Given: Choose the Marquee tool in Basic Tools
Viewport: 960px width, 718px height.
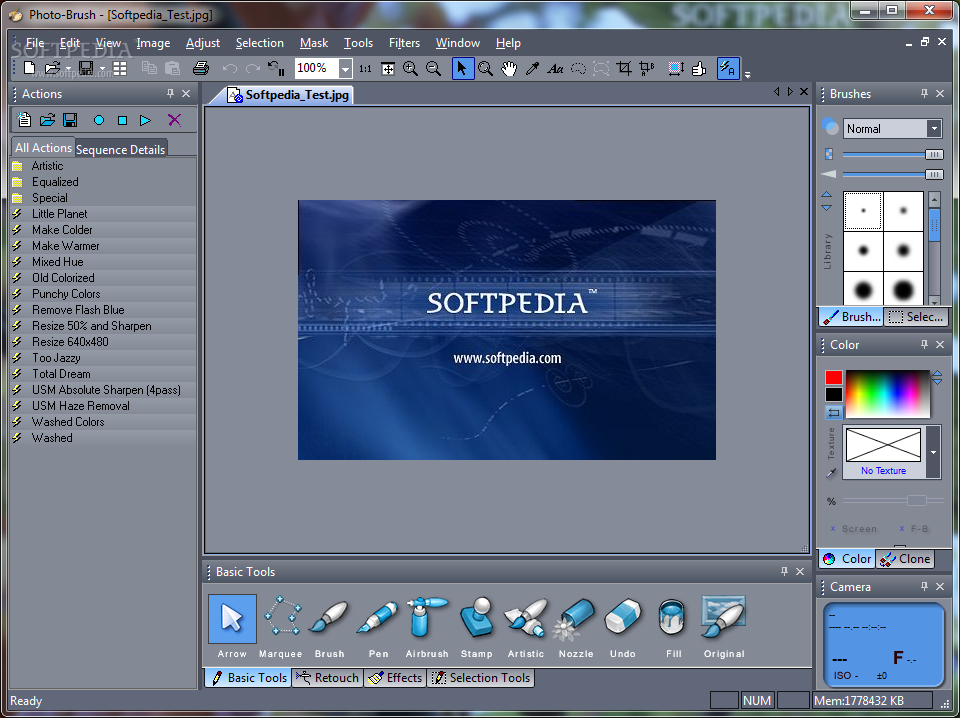Looking at the screenshot, I should [282, 627].
